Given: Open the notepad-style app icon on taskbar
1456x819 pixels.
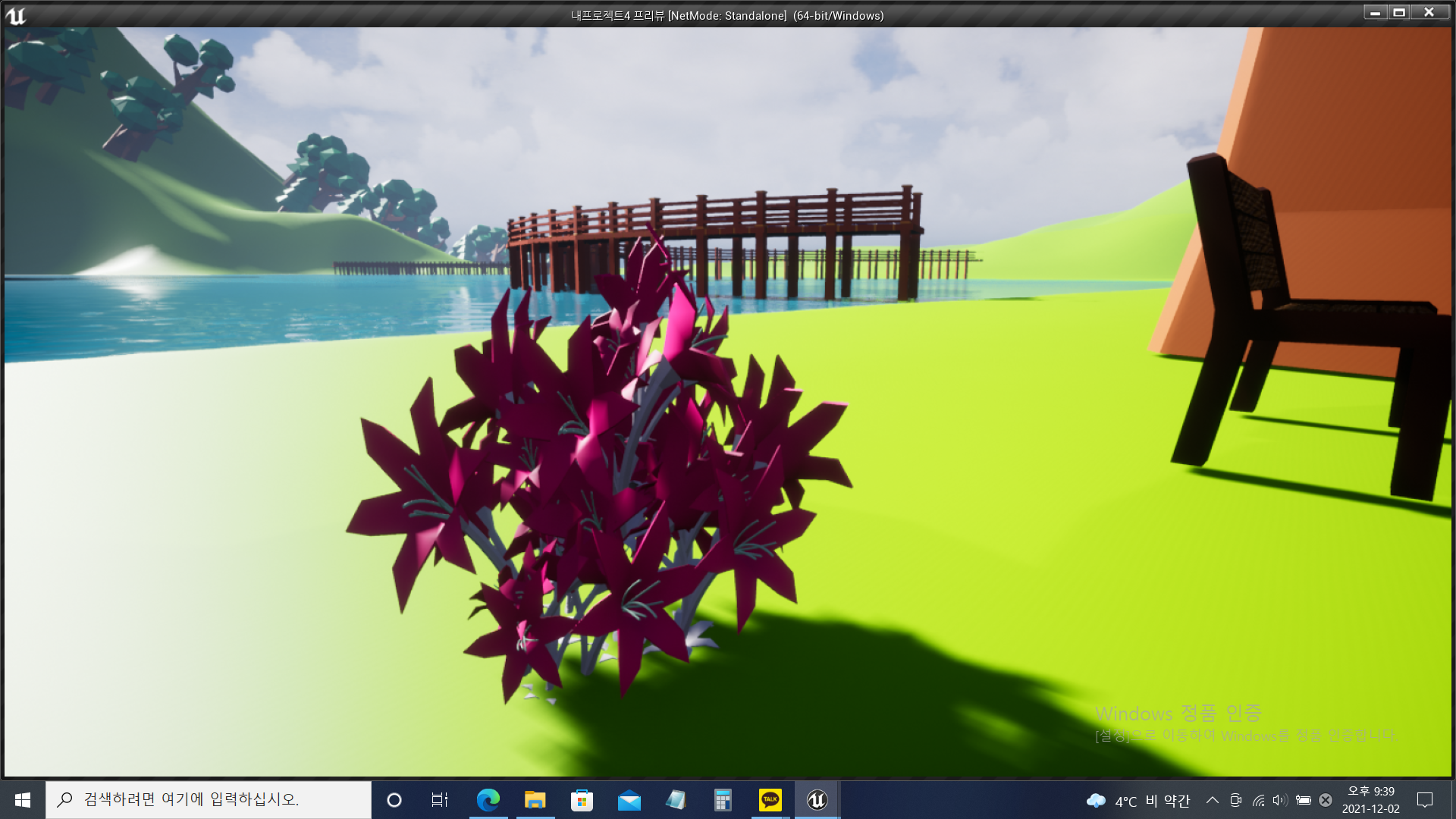Looking at the screenshot, I should tap(676, 800).
